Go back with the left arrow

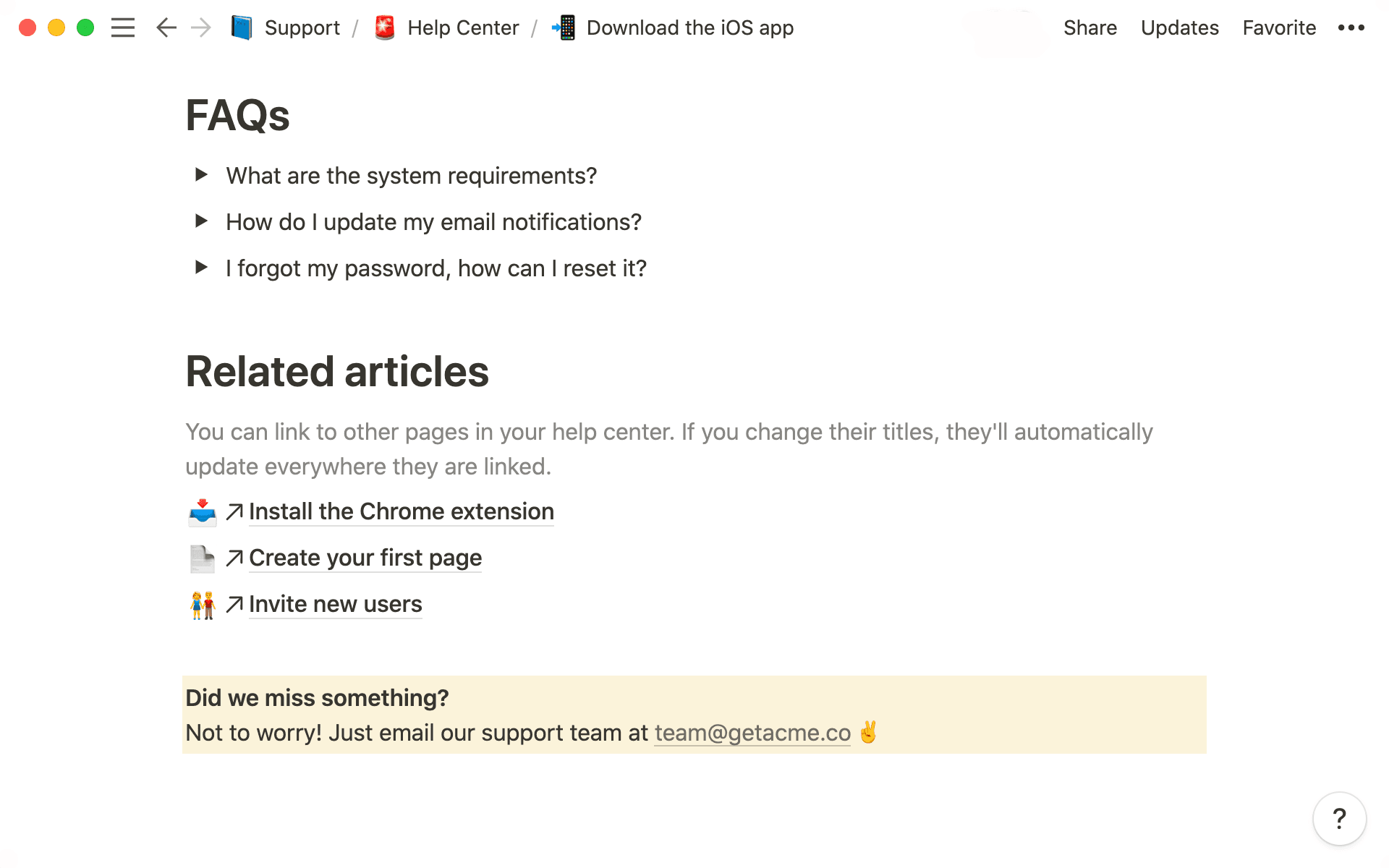166,28
